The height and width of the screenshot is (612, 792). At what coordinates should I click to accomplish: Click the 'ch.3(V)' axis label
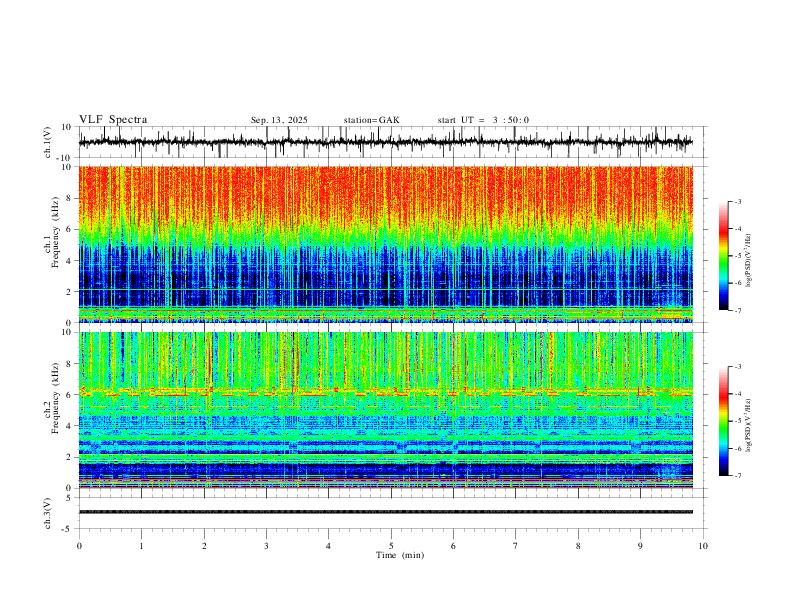pos(48,513)
